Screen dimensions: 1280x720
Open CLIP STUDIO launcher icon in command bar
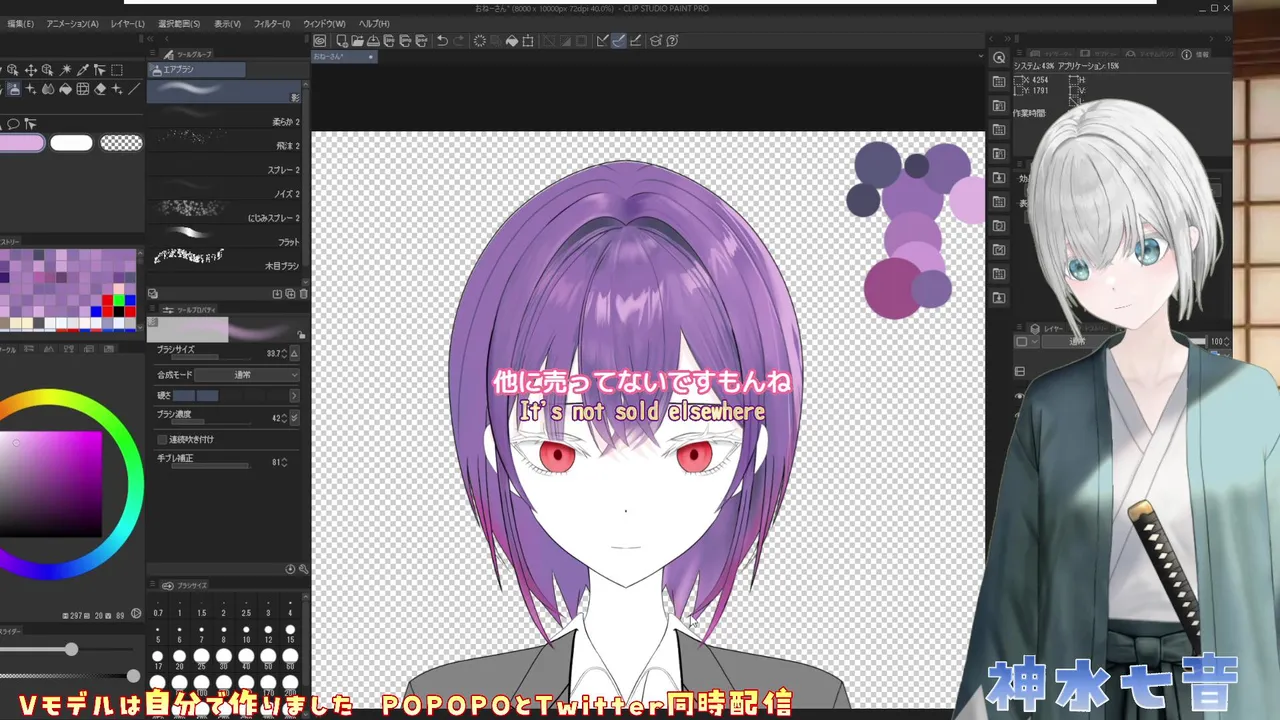tap(320, 41)
